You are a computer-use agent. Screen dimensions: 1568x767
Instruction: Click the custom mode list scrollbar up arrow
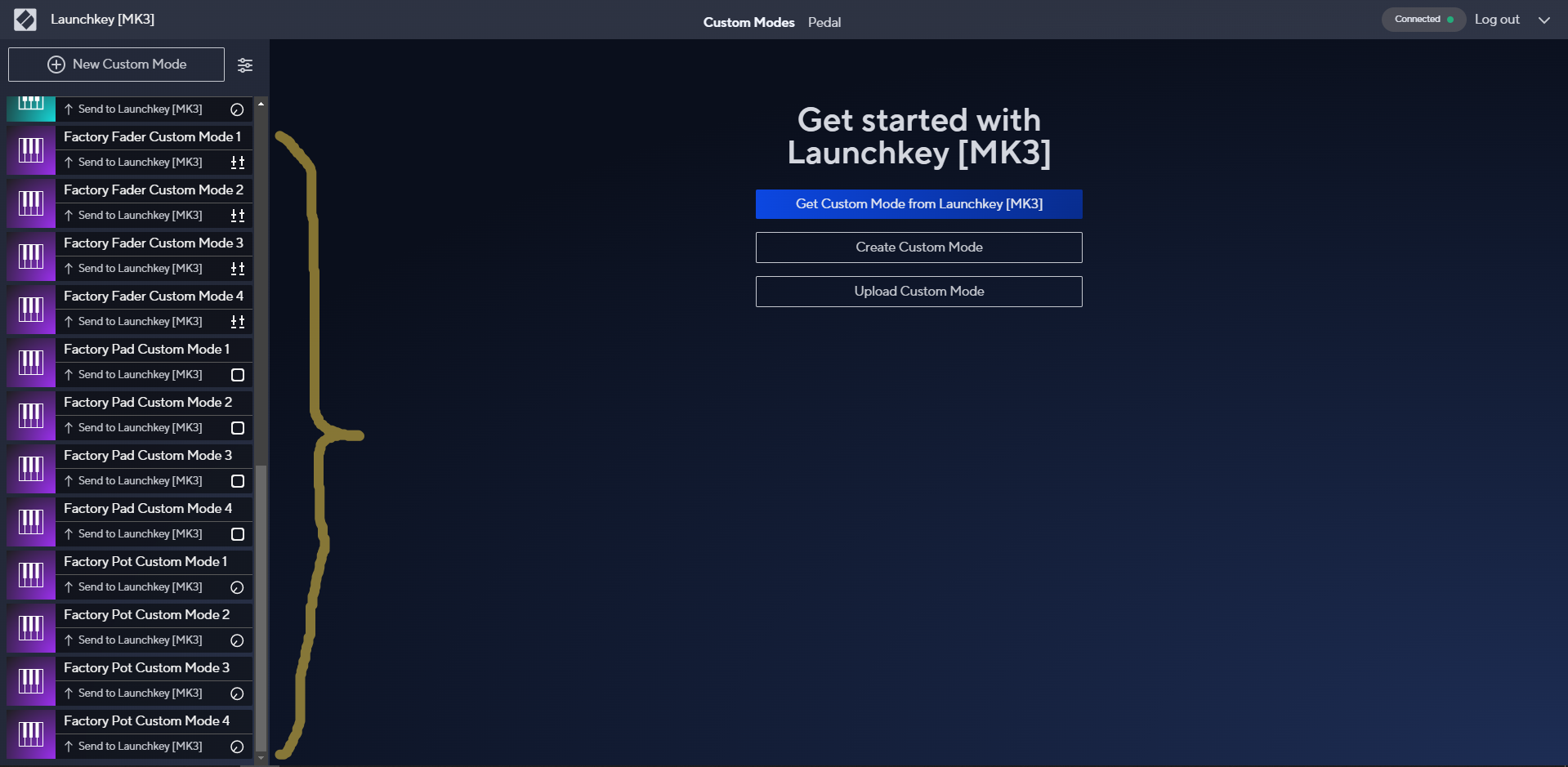(261, 104)
